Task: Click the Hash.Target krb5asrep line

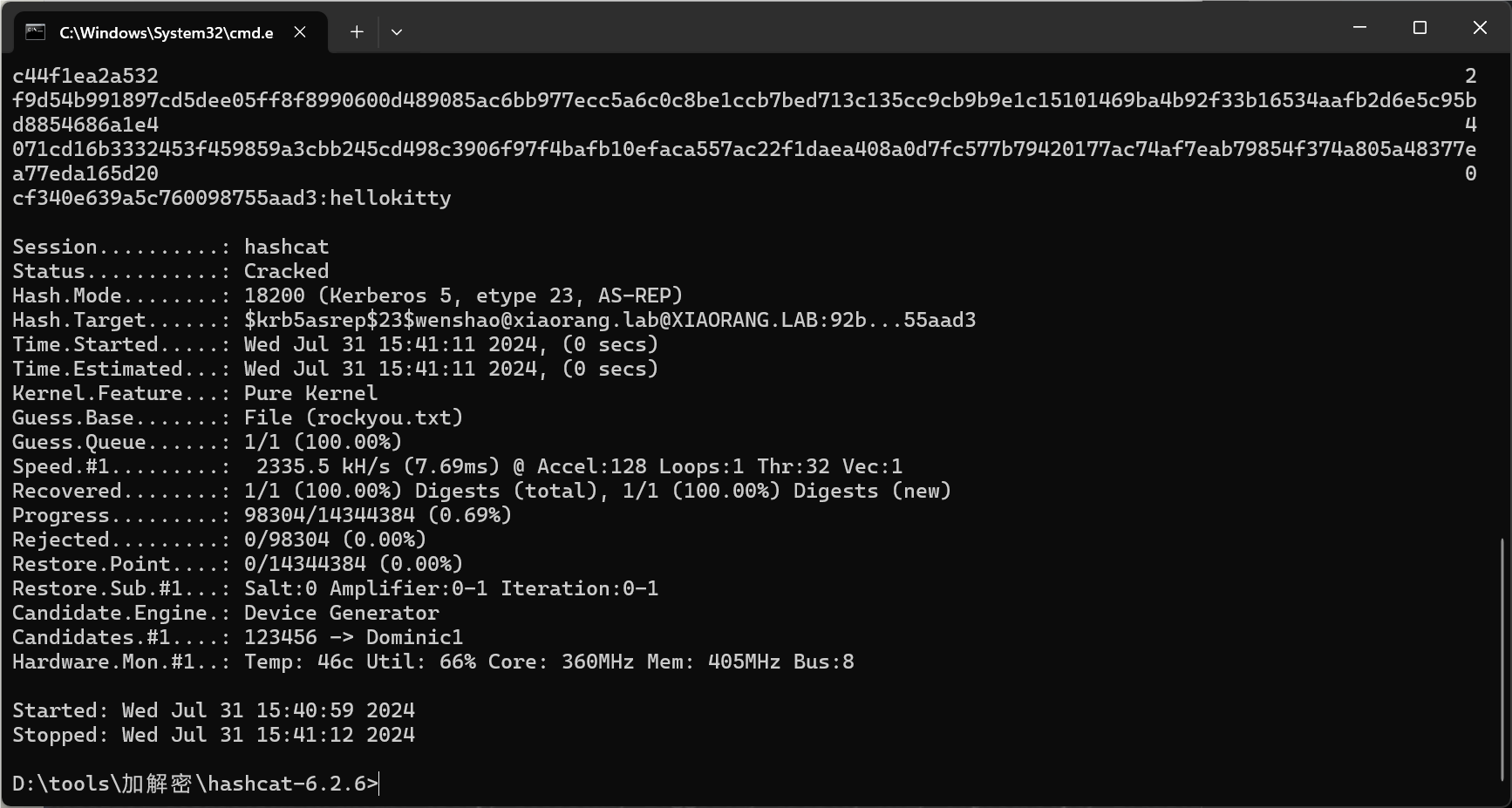Action: click(494, 321)
